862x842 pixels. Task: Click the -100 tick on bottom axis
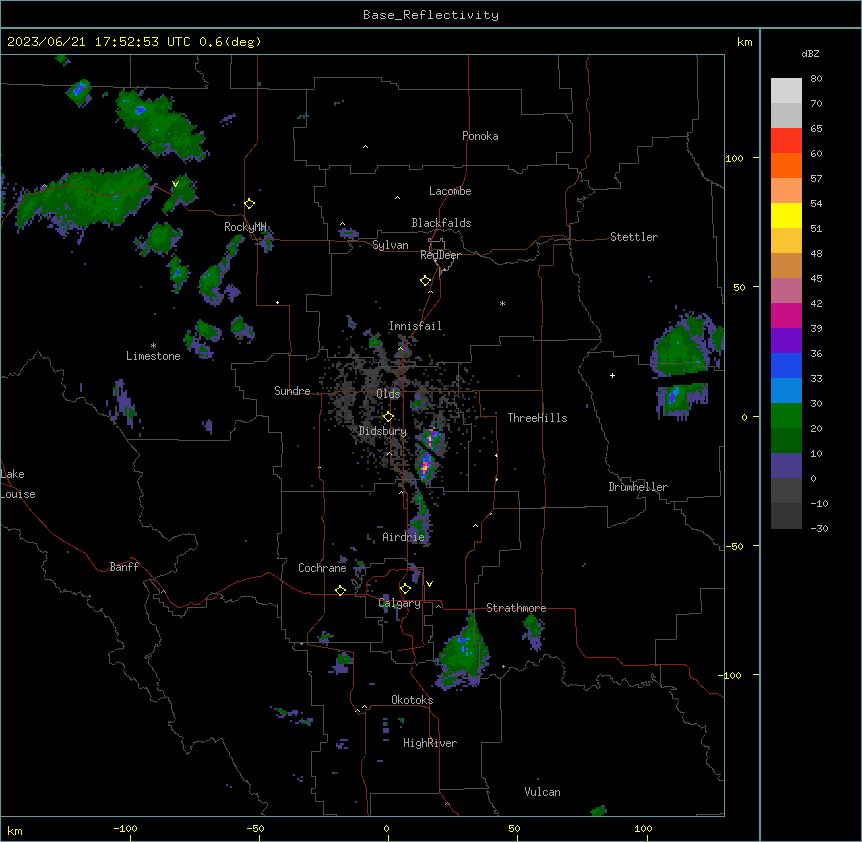tap(126, 828)
